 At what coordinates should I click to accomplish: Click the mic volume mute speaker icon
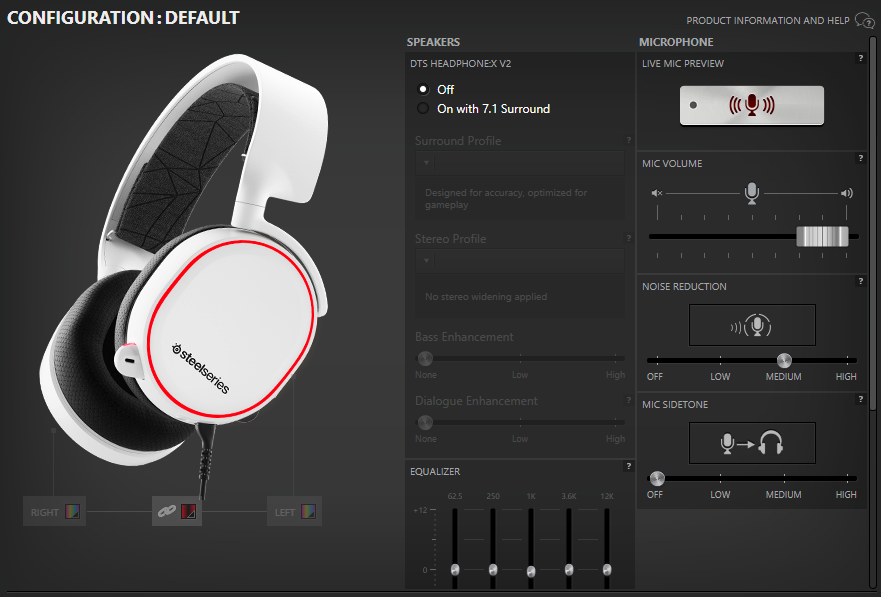coord(657,193)
